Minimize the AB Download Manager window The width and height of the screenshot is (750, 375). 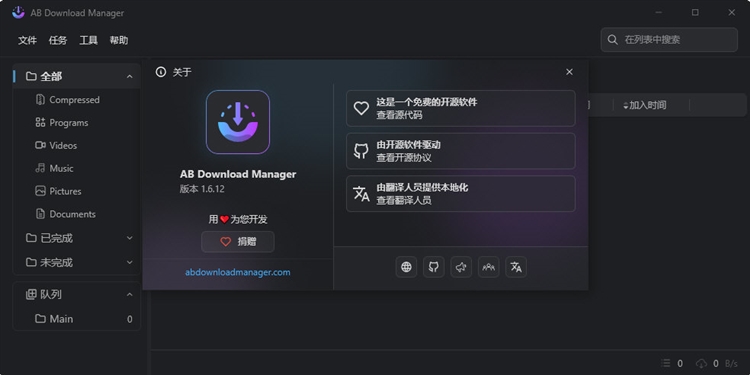coord(659,12)
